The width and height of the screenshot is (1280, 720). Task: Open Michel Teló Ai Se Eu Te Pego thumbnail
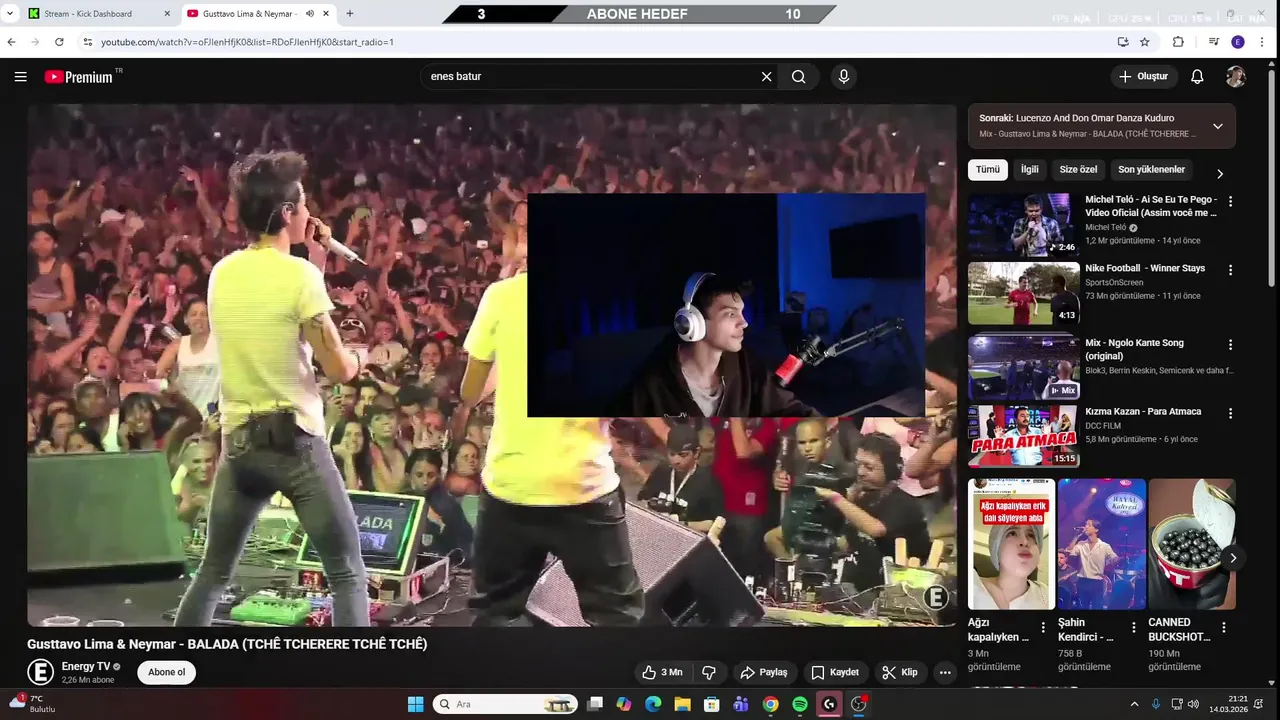(1023, 224)
